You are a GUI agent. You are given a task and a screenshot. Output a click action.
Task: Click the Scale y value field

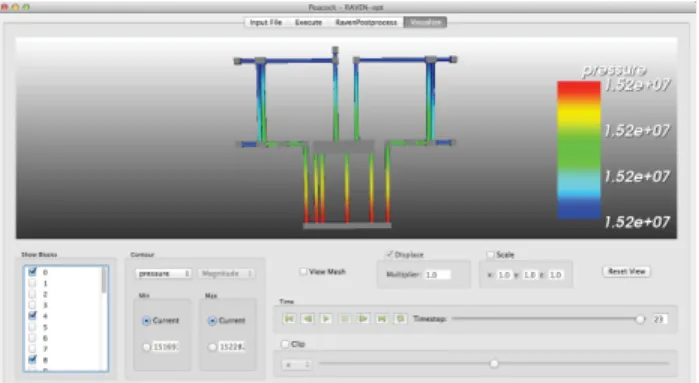click(530, 275)
